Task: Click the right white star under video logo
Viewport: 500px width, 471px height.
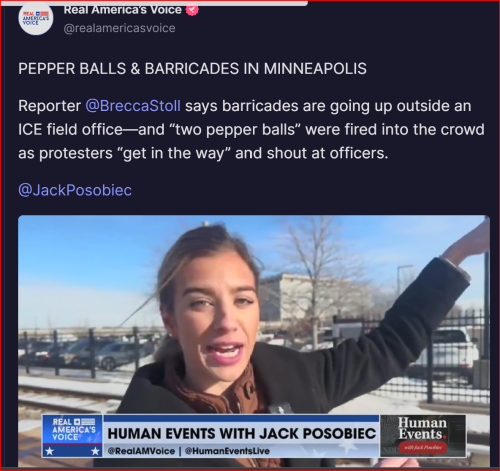Action: tap(95, 451)
